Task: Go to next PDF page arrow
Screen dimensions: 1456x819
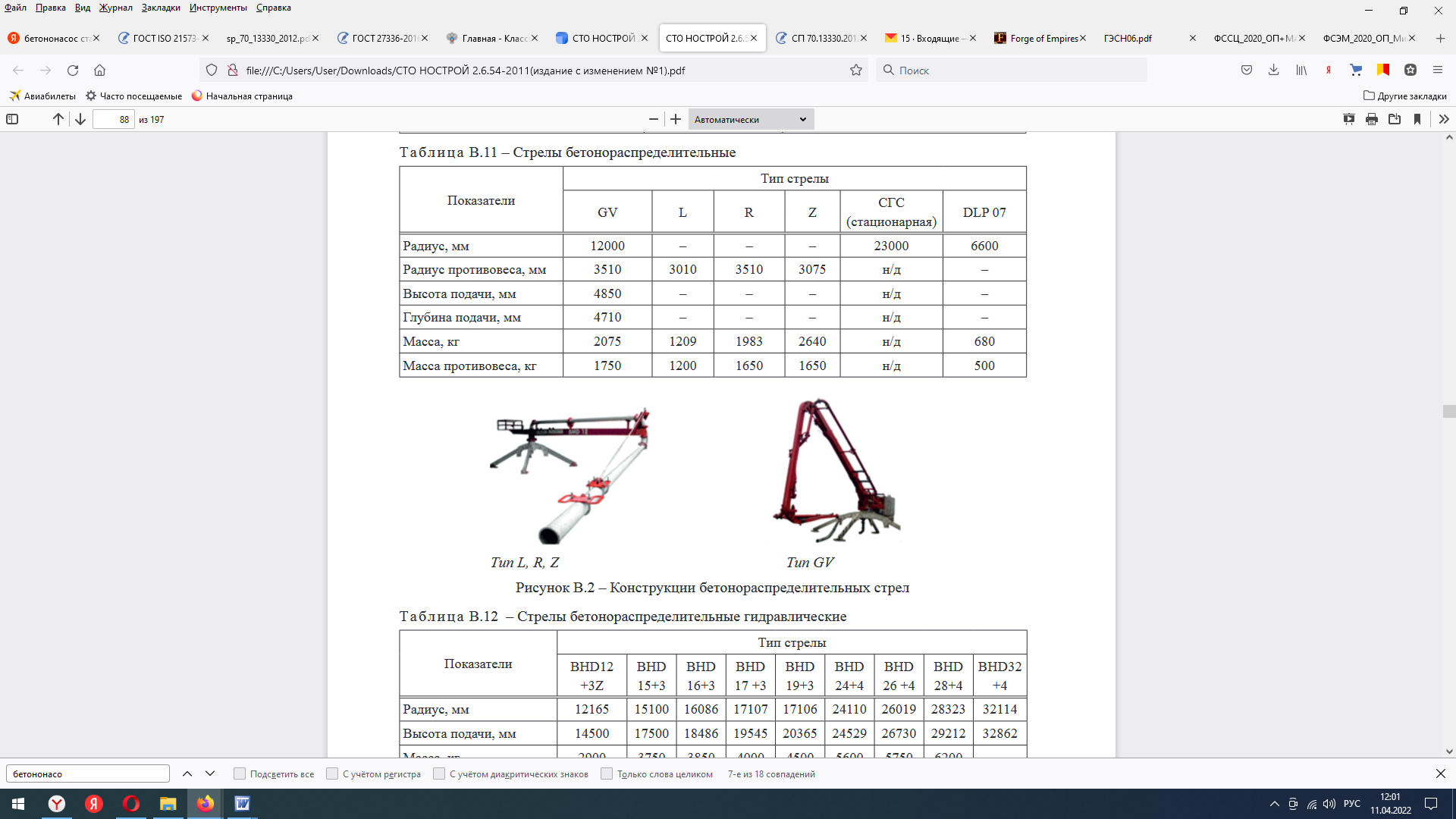Action: [80, 119]
